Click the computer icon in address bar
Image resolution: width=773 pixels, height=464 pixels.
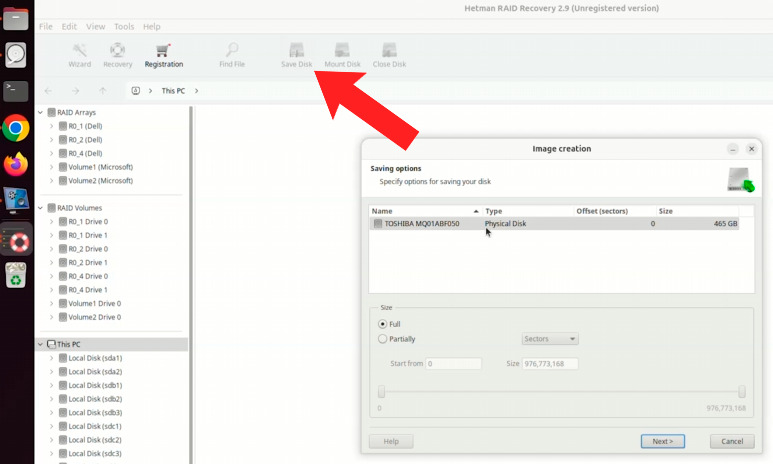(x=136, y=91)
